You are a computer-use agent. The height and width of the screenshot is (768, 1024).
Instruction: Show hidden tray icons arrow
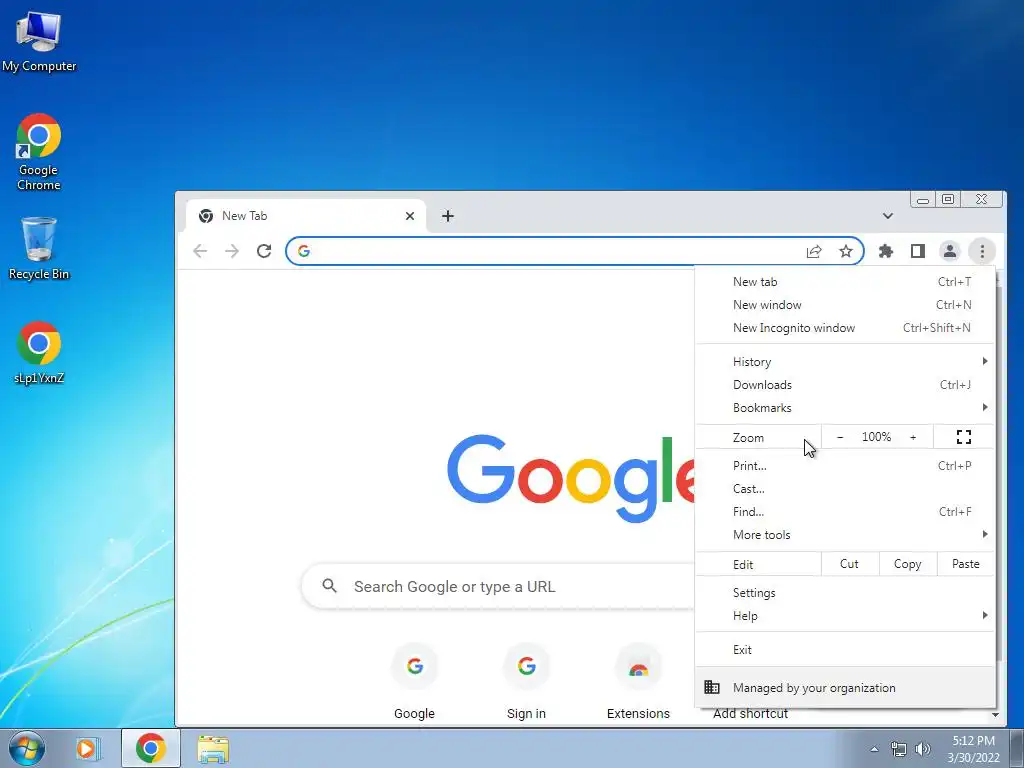point(874,749)
